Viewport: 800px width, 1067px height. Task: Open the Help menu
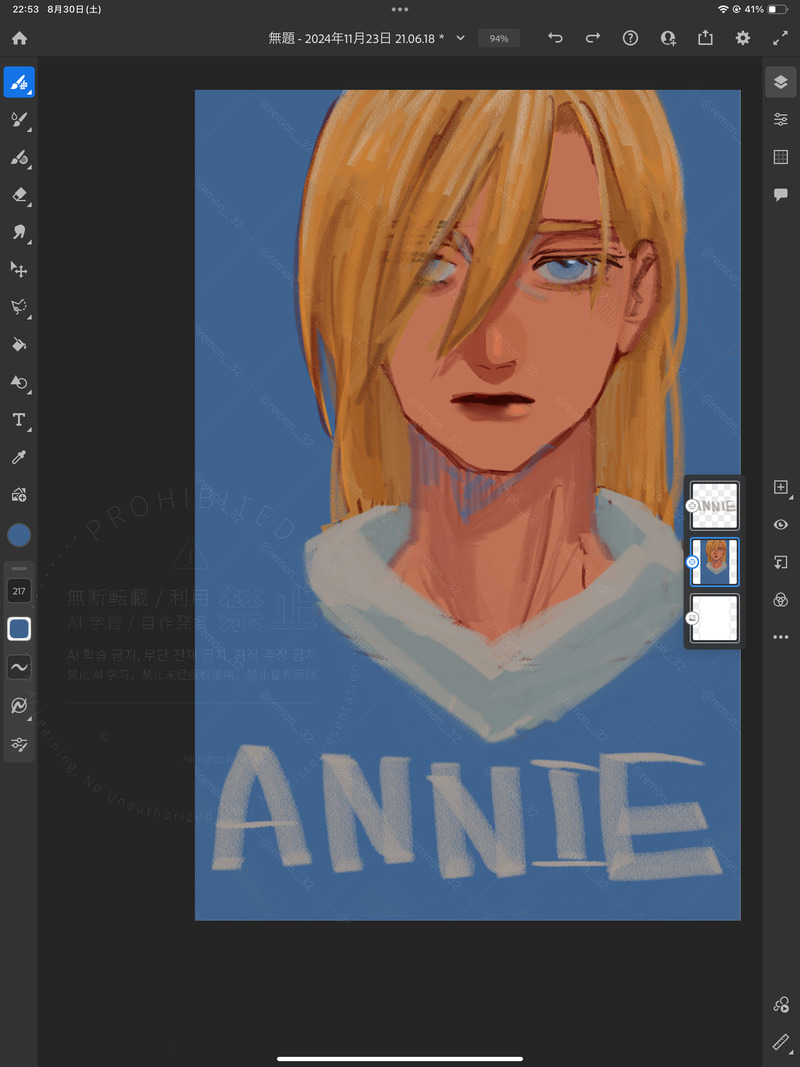tap(631, 38)
